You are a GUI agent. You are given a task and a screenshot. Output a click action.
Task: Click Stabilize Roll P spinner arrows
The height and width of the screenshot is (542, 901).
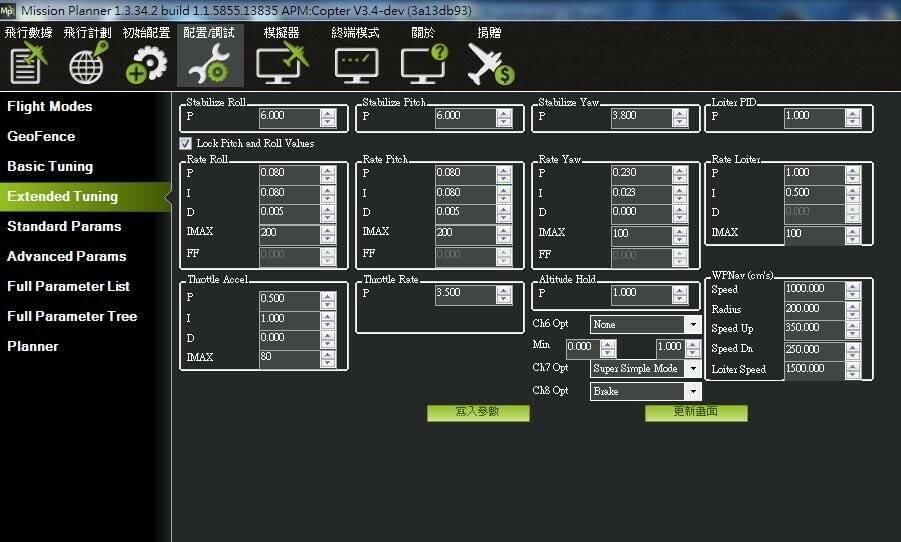328,118
